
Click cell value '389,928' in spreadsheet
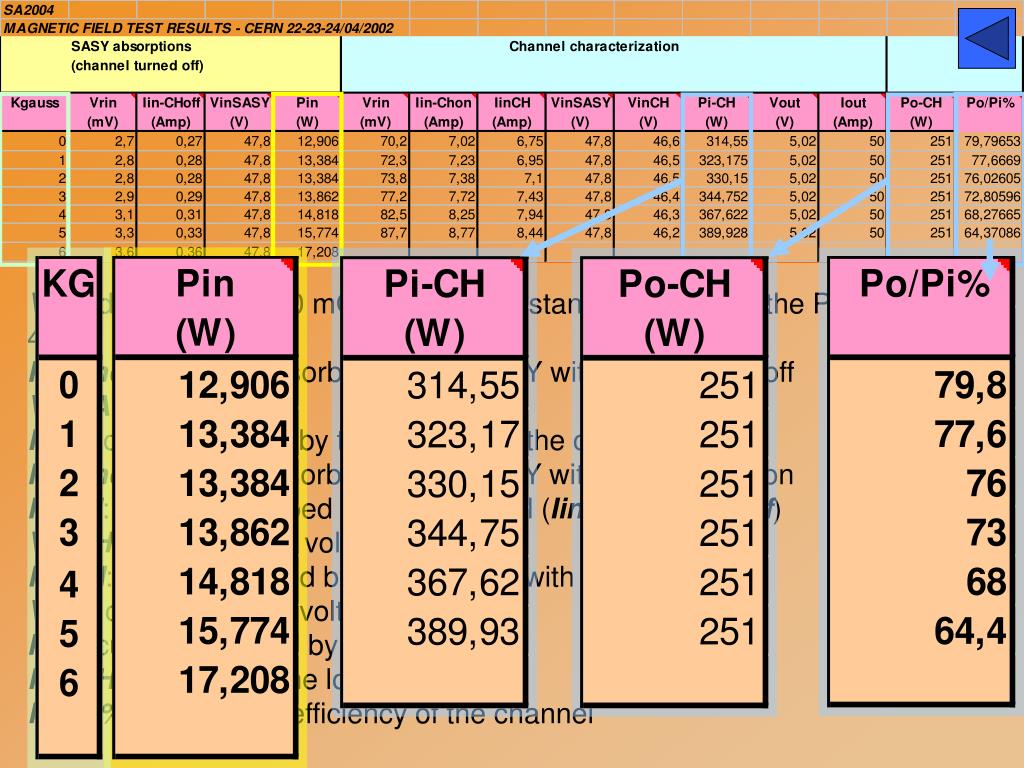tap(723, 232)
